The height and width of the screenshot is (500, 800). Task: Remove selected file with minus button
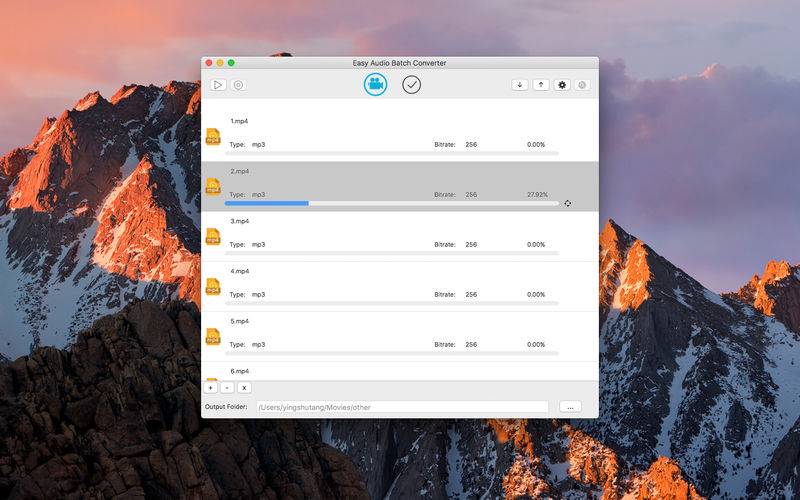point(227,388)
